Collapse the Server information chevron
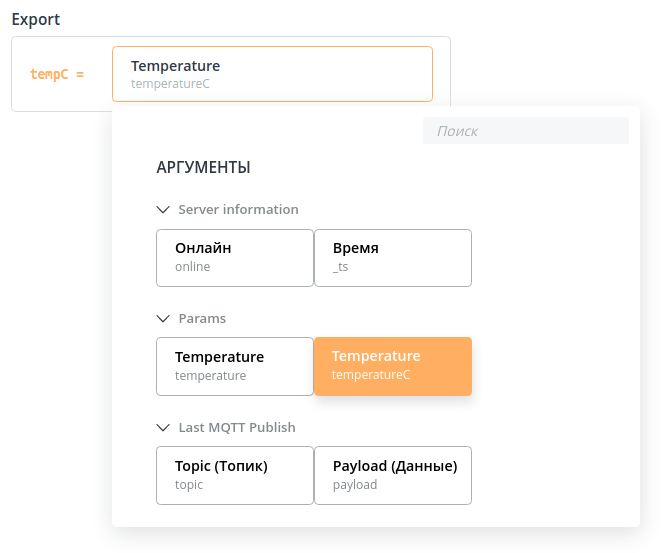The width and height of the screenshot is (669, 553). [163, 210]
